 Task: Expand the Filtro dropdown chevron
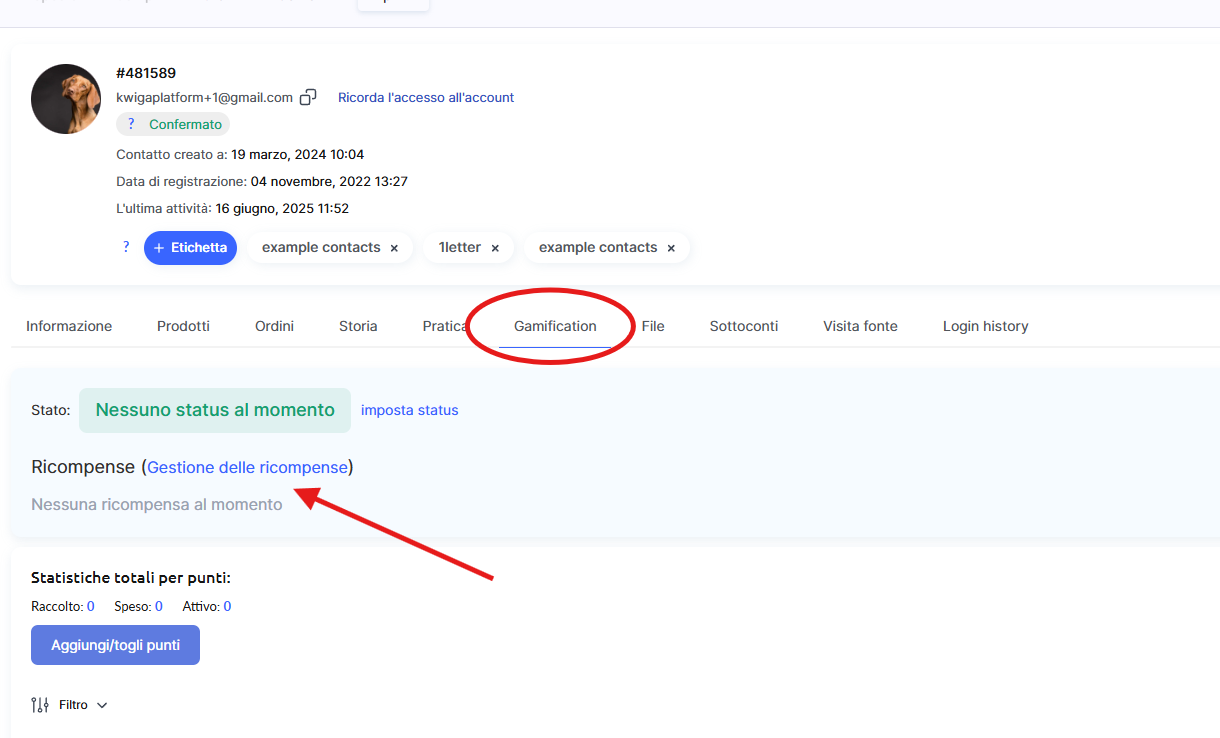click(x=101, y=705)
